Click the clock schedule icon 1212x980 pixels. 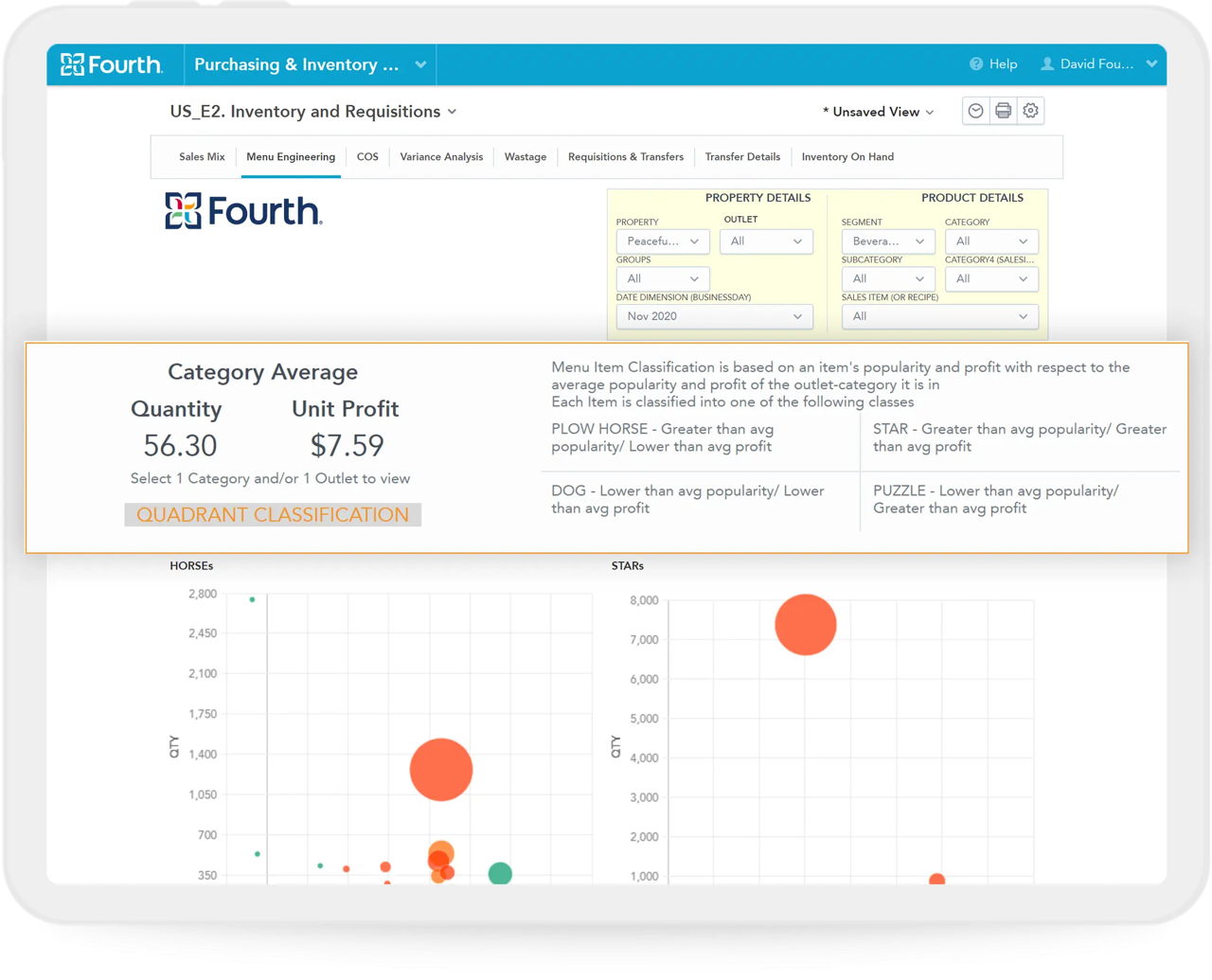975,111
